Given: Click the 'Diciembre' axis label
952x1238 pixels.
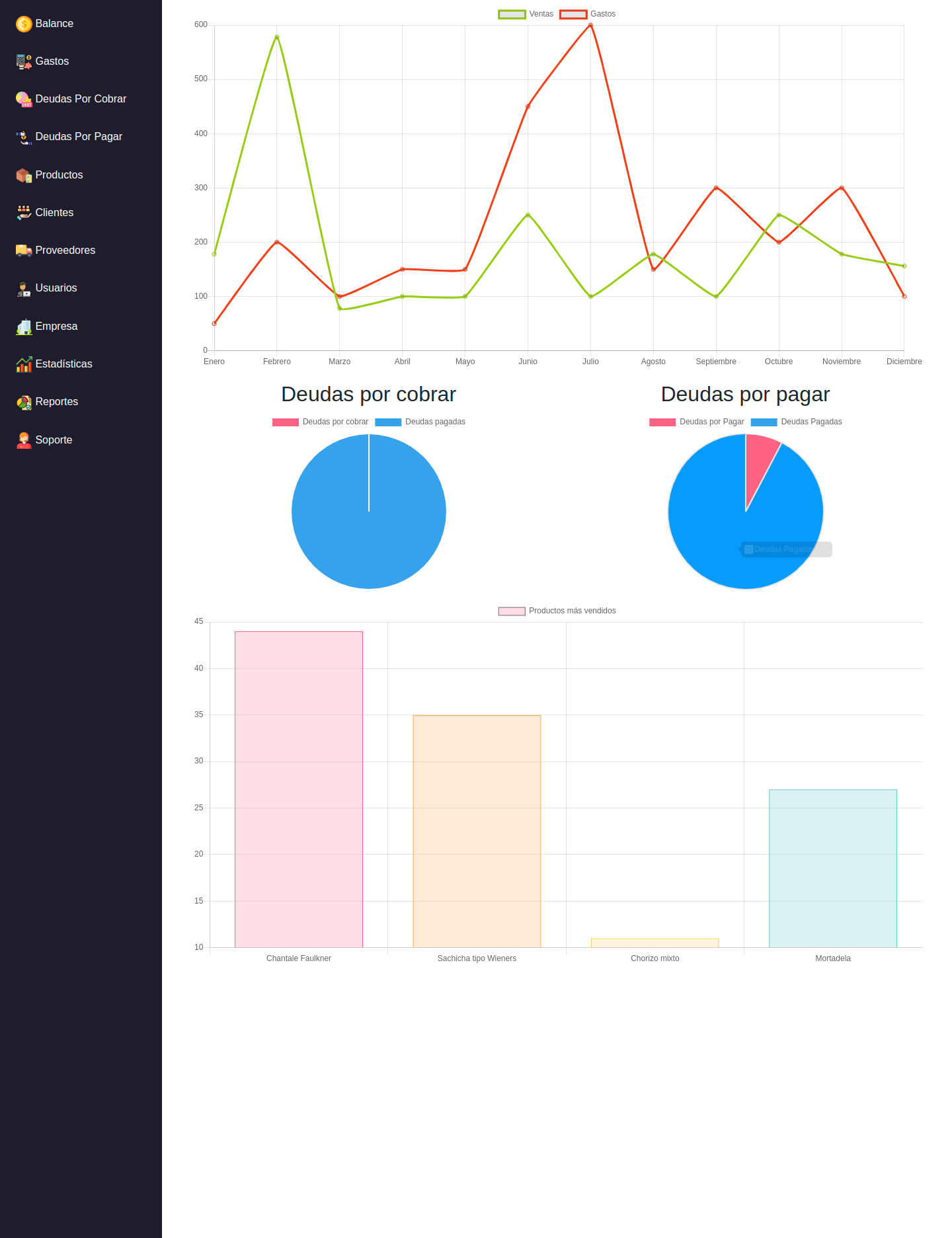Looking at the screenshot, I should [x=904, y=362].
